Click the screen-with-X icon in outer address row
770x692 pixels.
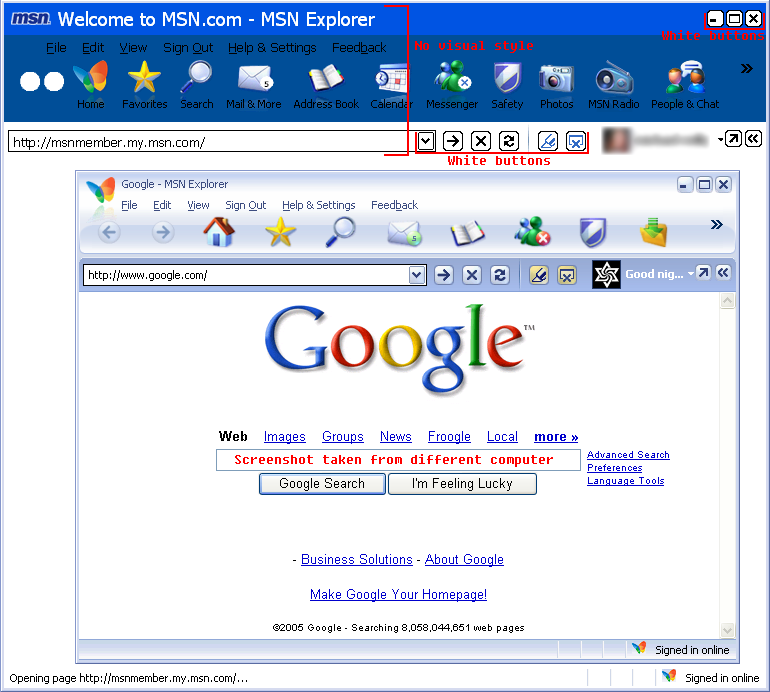tap(576, 141)
